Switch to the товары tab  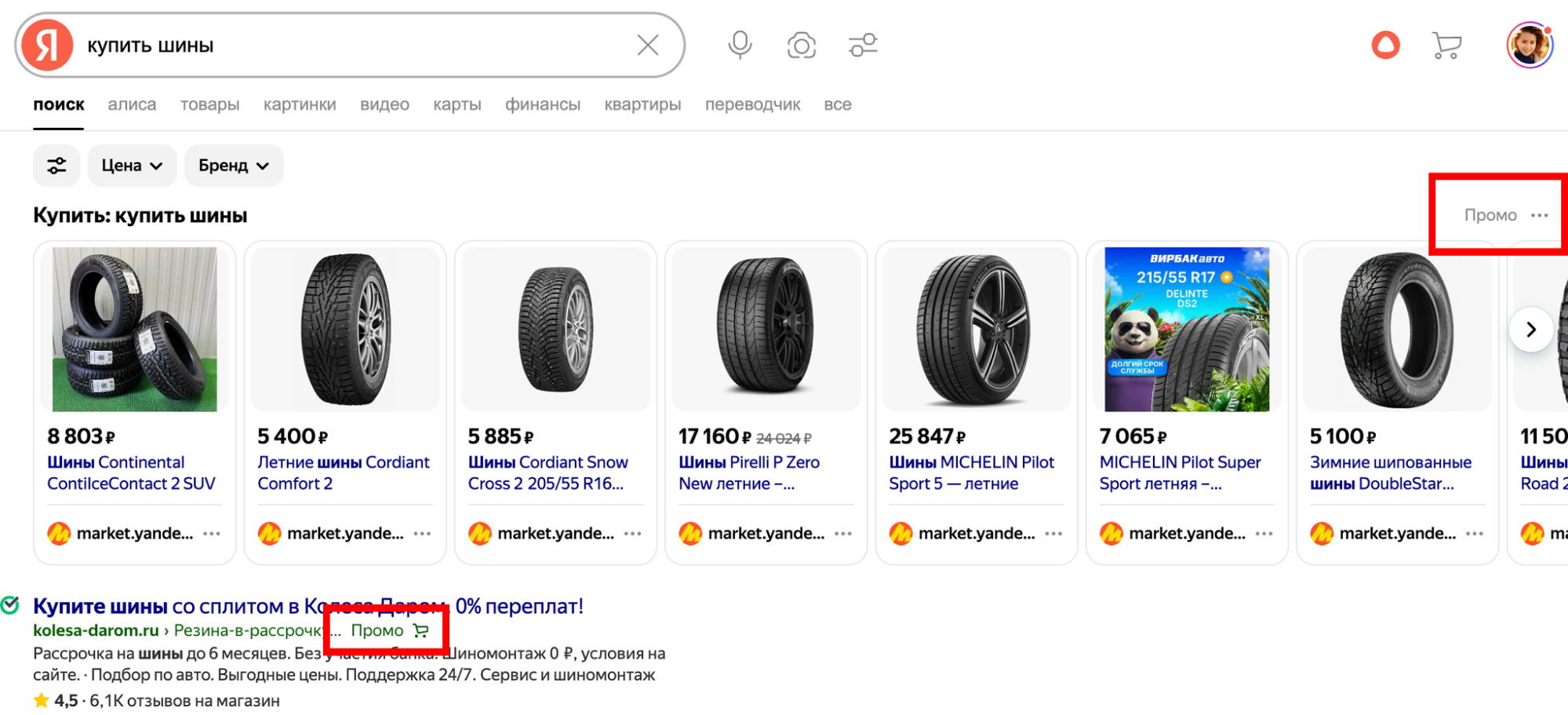tap(209, 104)
